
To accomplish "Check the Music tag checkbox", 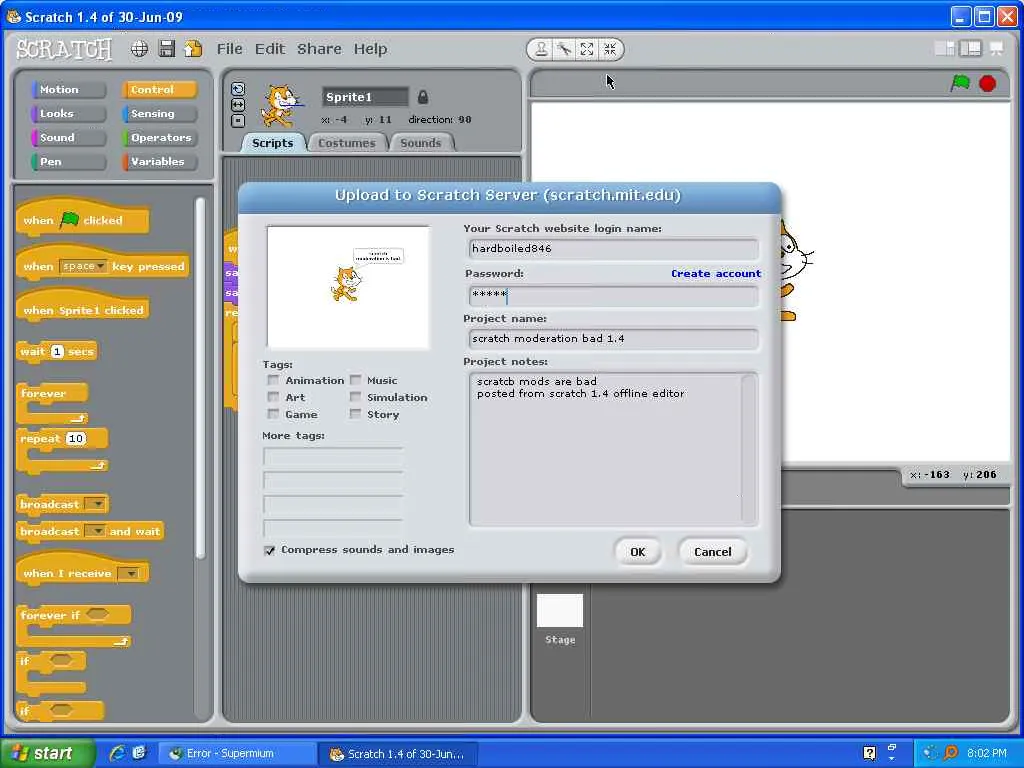I will pos(355,380).
